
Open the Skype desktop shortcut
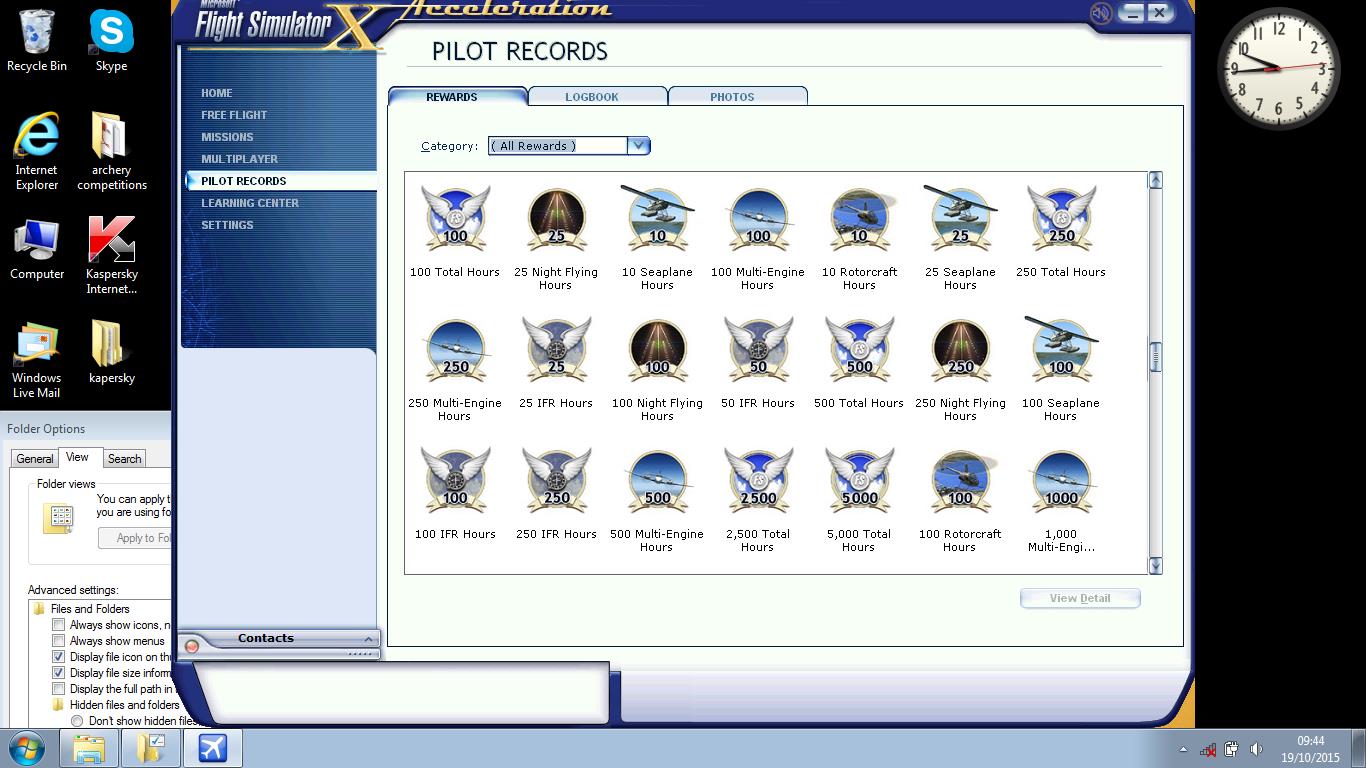111,41
